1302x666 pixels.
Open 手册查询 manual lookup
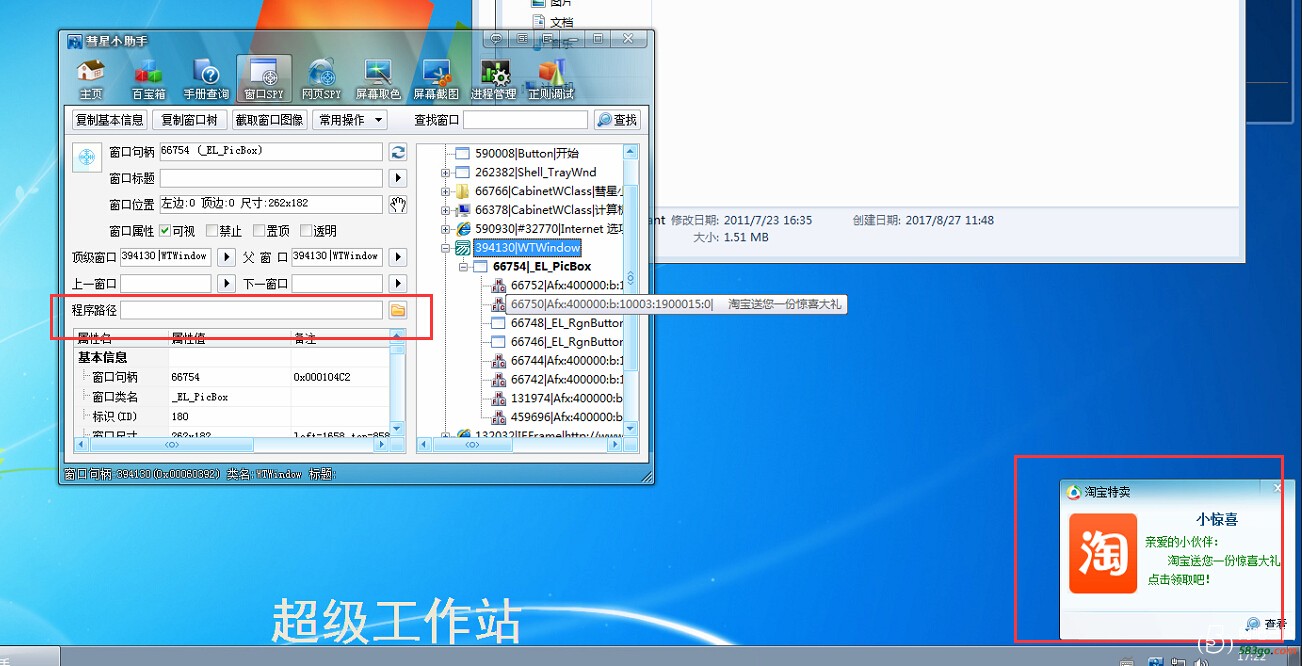[x=206, y=79]
